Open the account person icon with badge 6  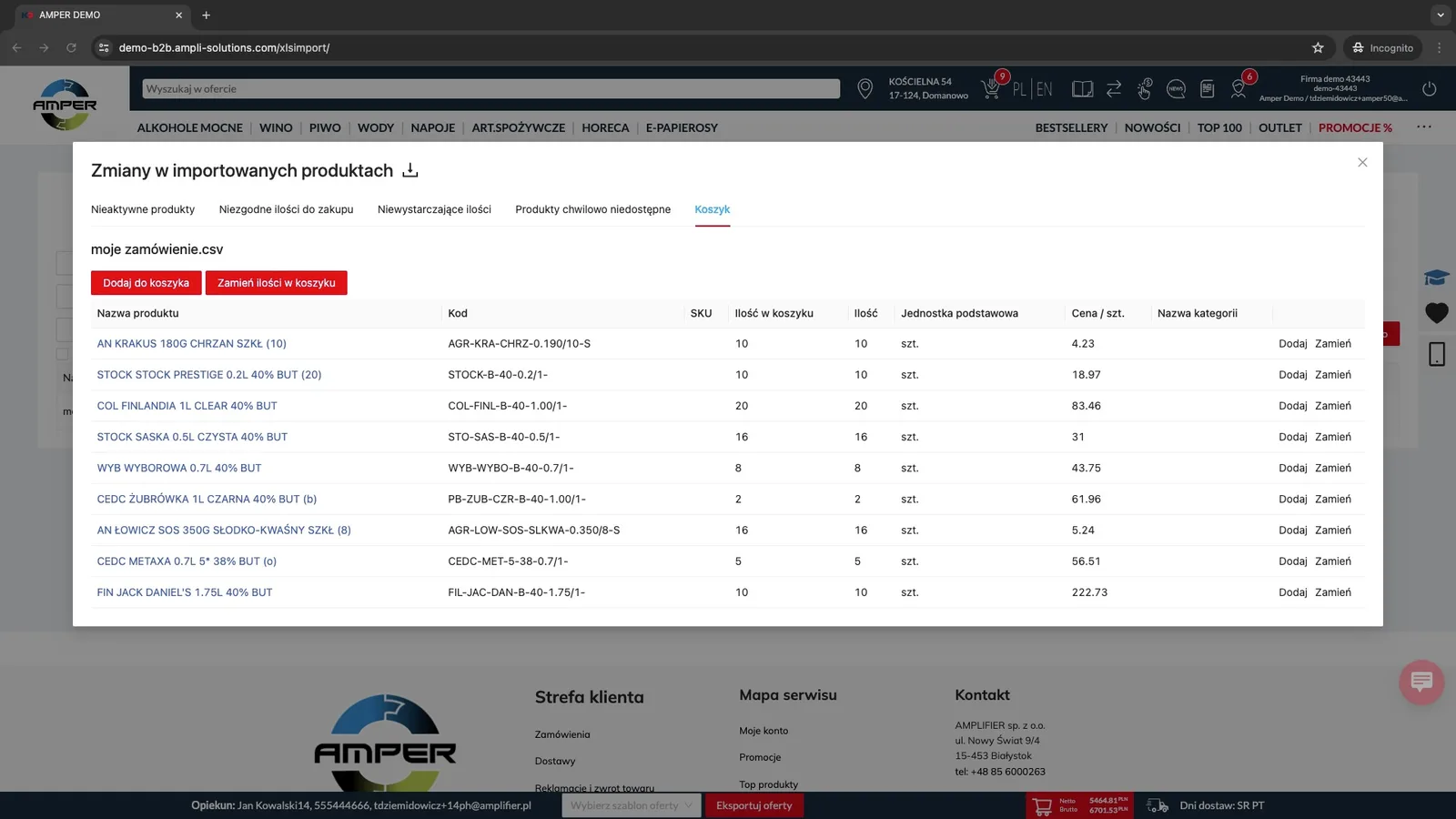[1239, 87]
